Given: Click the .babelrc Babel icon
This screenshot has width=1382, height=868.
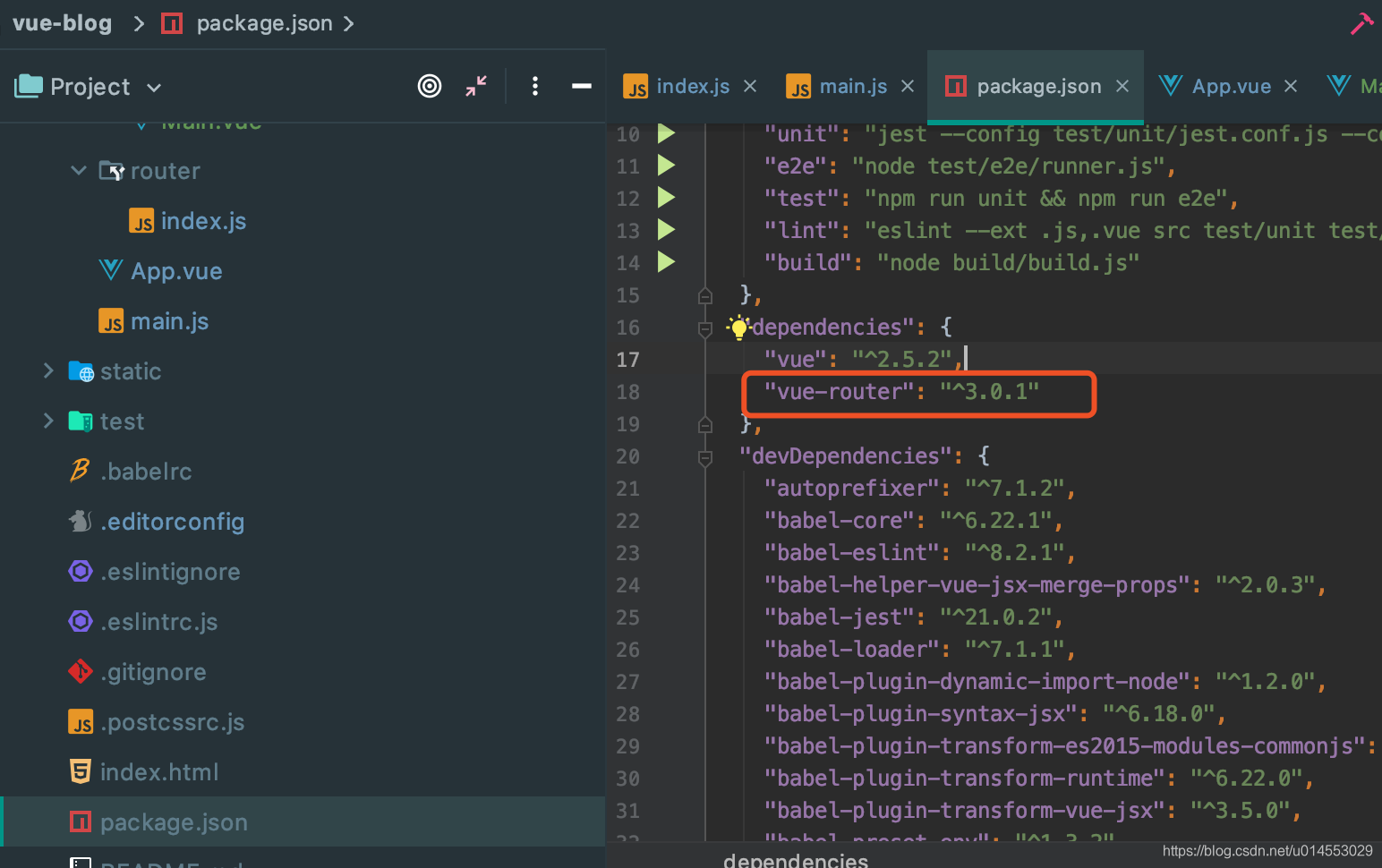Looking at the screenshot, I should click(81, 470).
